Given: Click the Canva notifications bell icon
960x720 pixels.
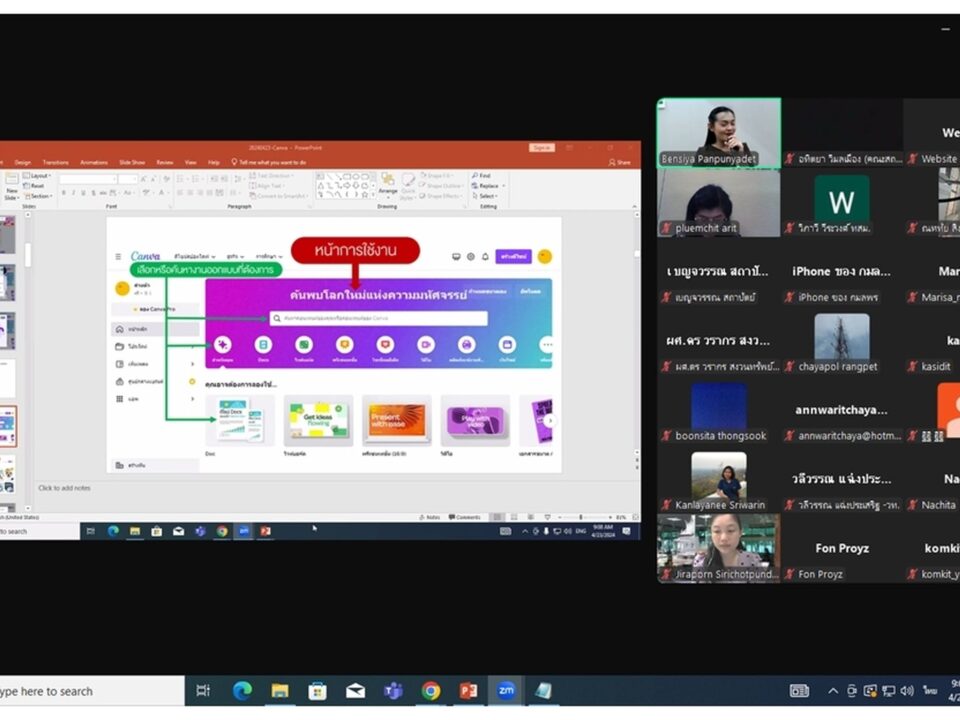Looking at the screenshot, I should pyautogui.click(x=486, y=257).
